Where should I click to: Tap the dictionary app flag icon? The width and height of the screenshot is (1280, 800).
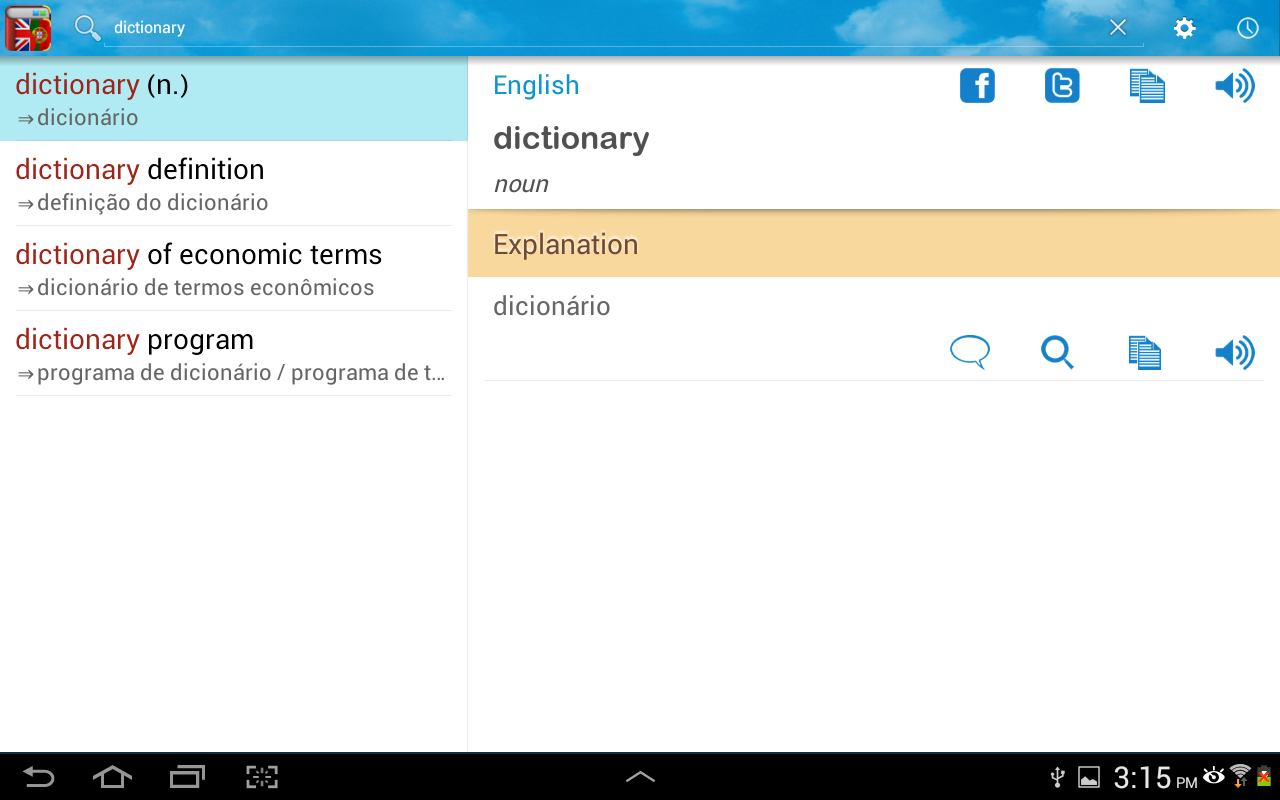point(27,27)
